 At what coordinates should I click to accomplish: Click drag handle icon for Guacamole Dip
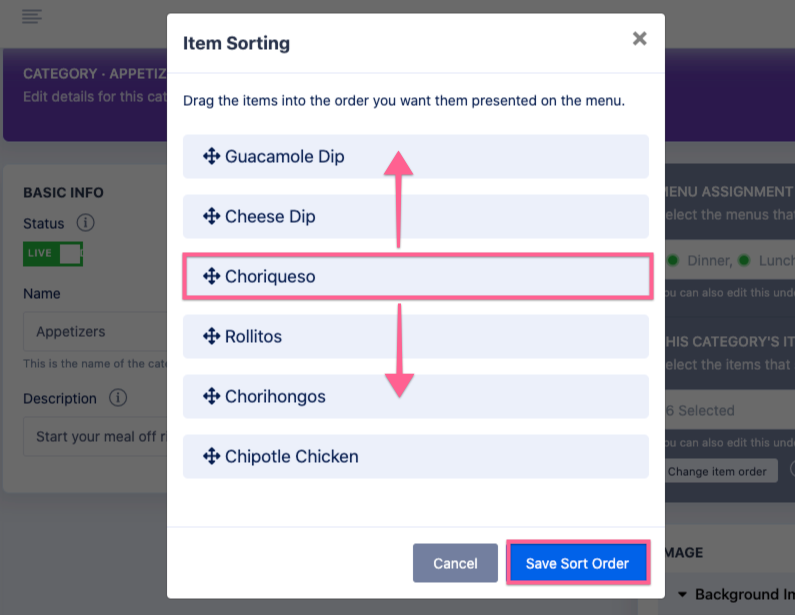click(211, 157)
